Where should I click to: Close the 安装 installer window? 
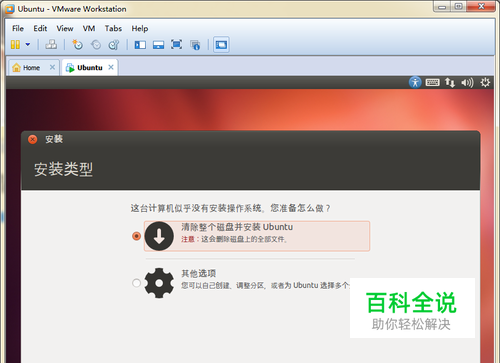[33, 139]
